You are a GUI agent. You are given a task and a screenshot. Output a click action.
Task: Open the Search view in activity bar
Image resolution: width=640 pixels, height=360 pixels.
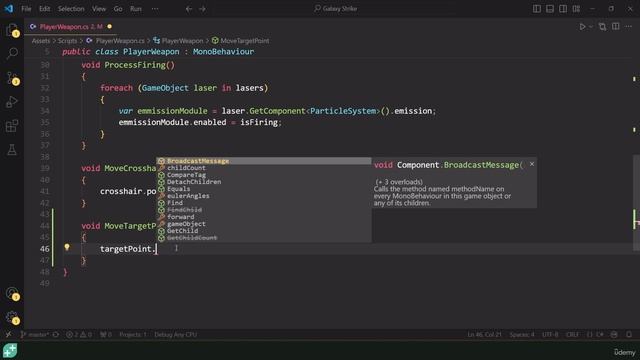coord(12,53)
